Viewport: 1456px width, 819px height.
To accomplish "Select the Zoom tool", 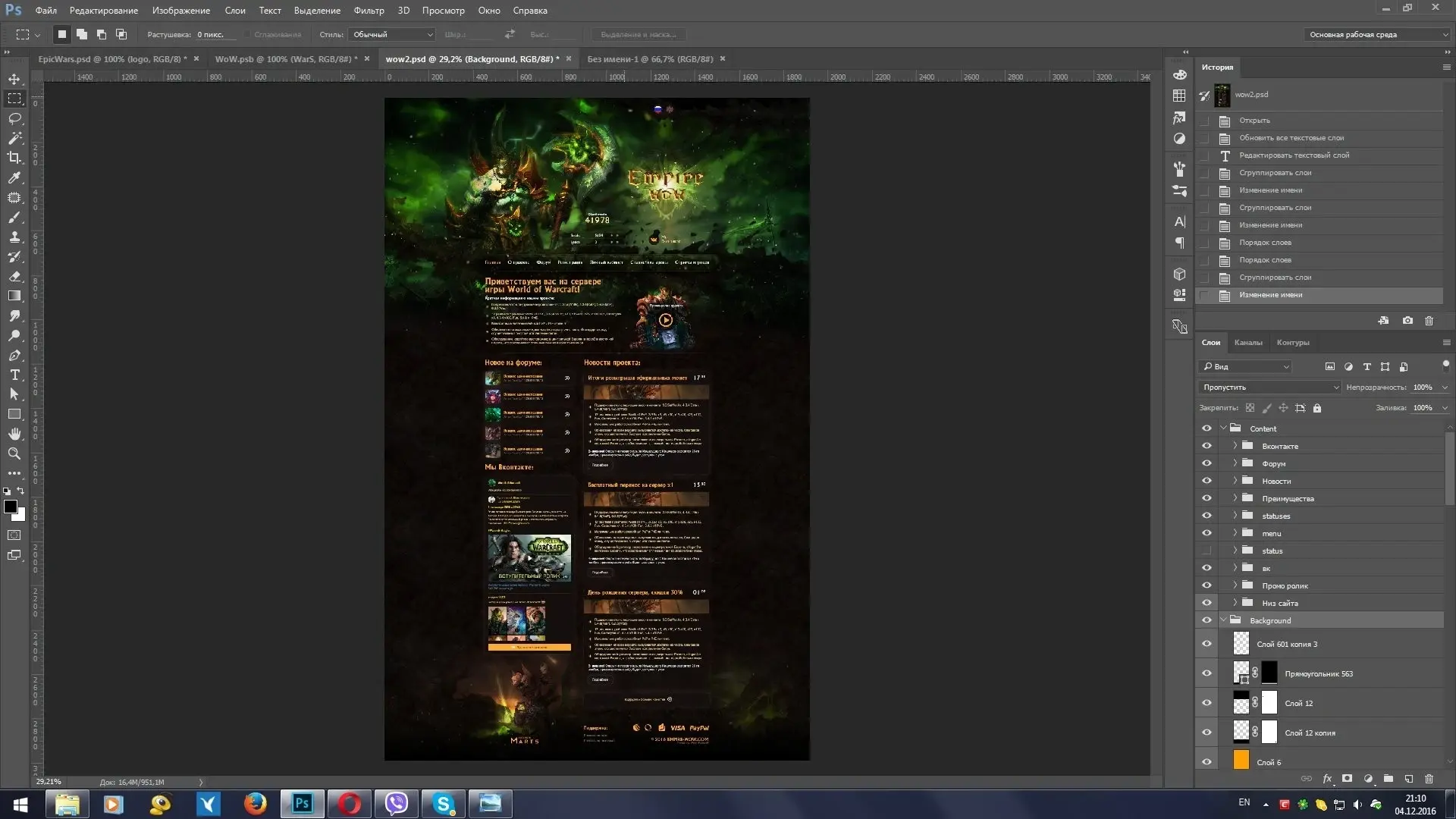I will (x=14, y=453).
